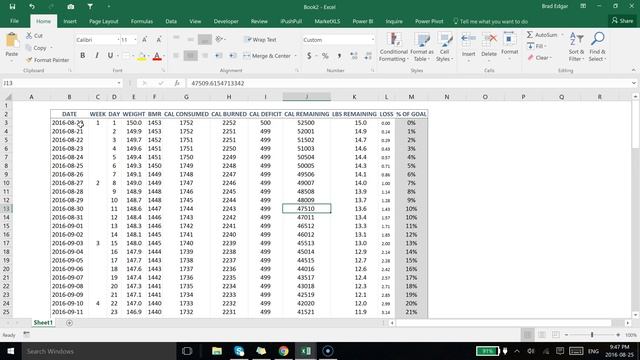Select the Sheet1 tab
The image size is (640, 360).
(x=43, y=323)
